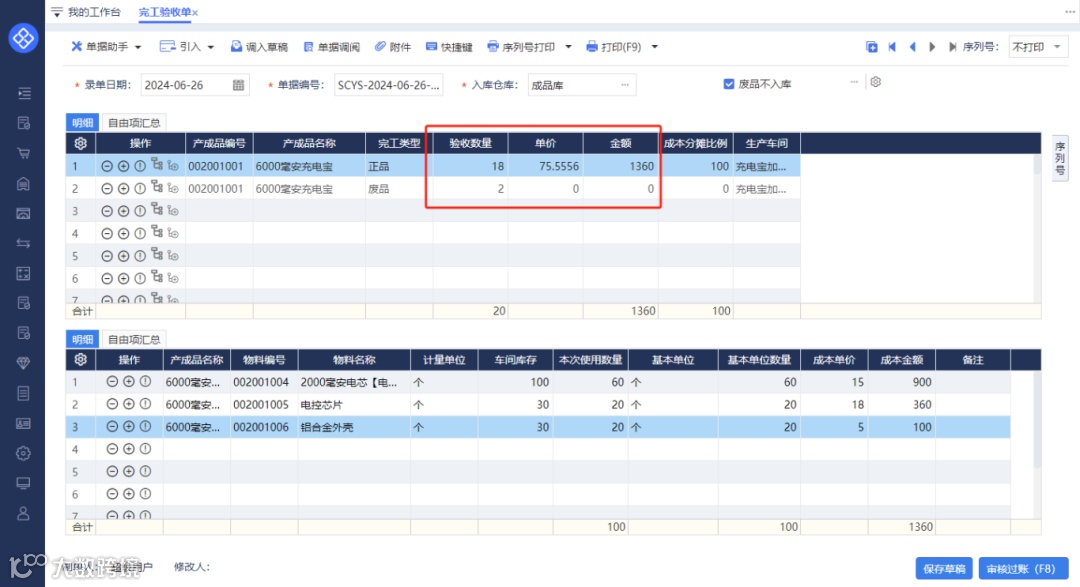The image size is (1080, 587).
Task: Click lower material table column settings gear
Action: click(81, 360)
